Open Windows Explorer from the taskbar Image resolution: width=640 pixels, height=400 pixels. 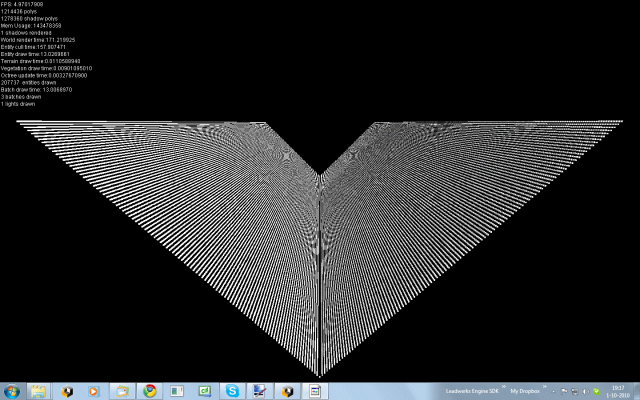(39, 390)
